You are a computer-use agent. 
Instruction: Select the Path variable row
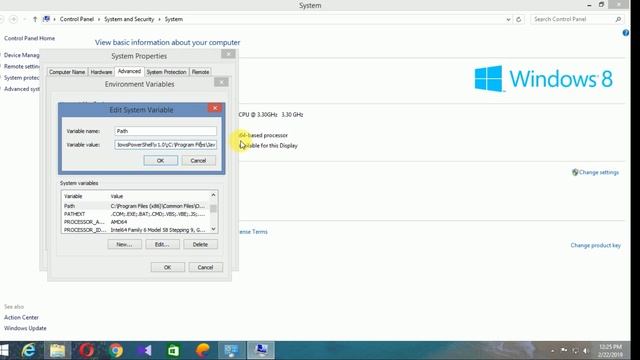tap(136, 206)
